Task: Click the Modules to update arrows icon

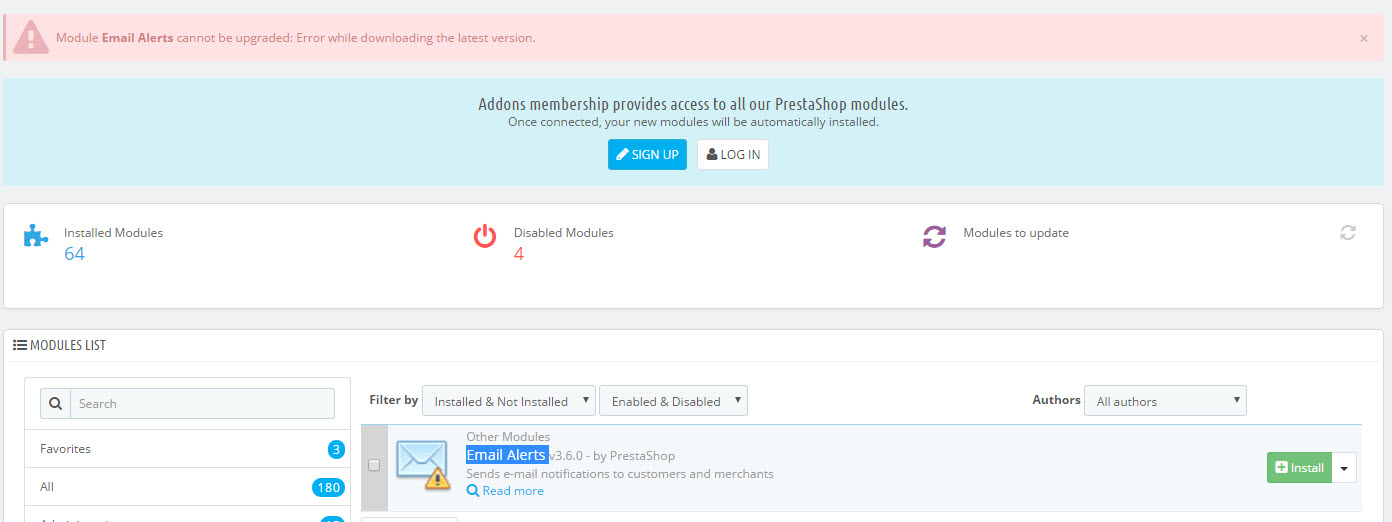Action: (x=934, y=237)
